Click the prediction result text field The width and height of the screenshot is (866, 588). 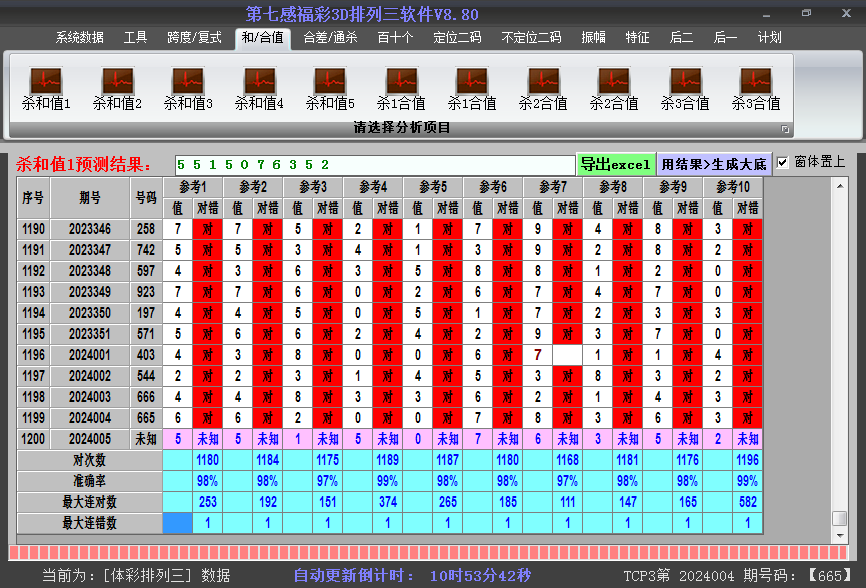click(x=374, y=164)
